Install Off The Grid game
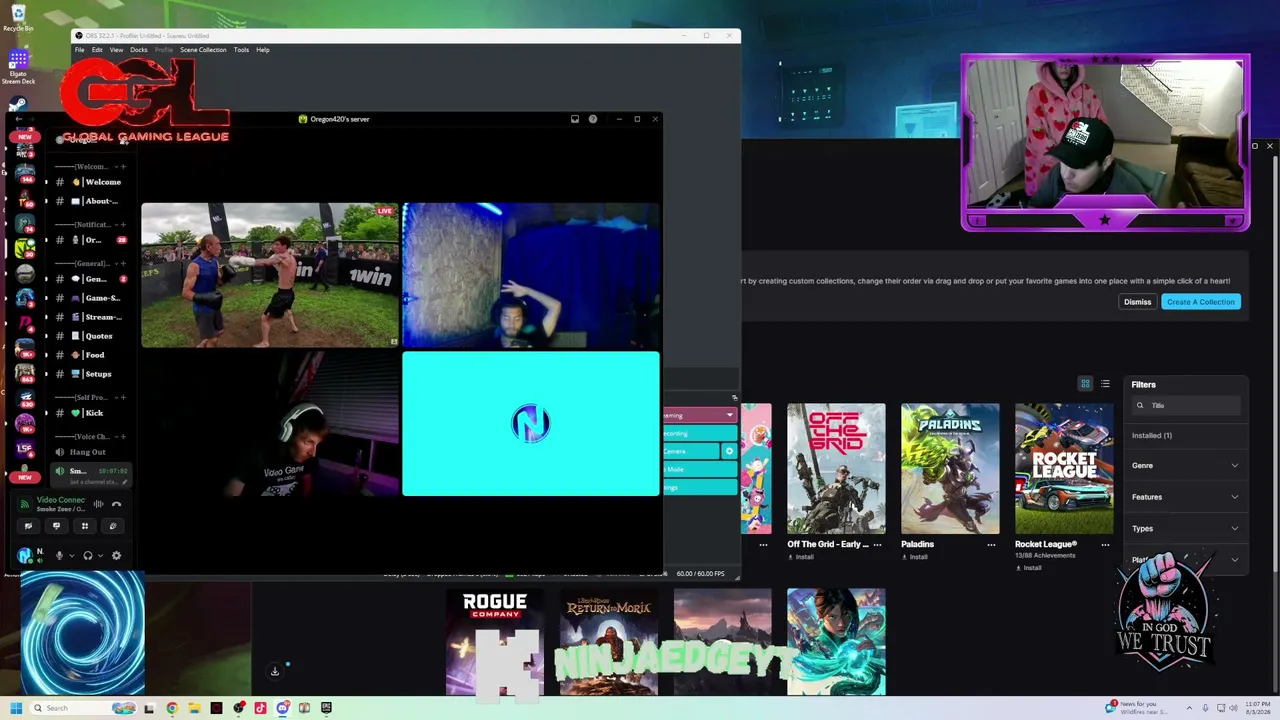Screen dimensions: 1280x720 [x=800, y=557]
